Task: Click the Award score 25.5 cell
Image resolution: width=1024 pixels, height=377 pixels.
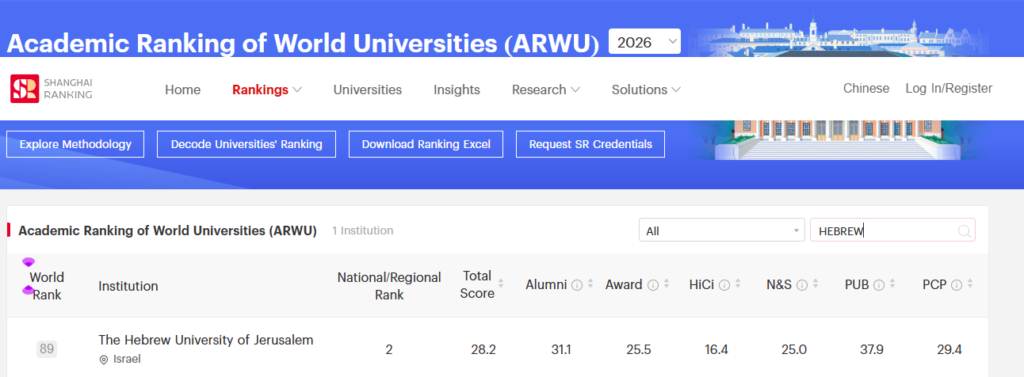Action: coord(638,350)
